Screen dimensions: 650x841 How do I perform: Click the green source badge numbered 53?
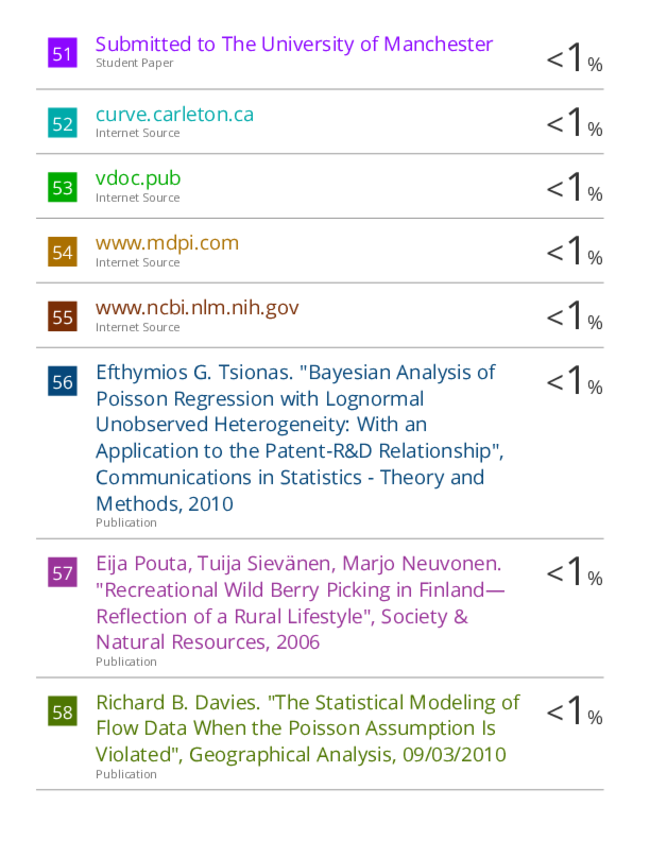pos(62,187)
